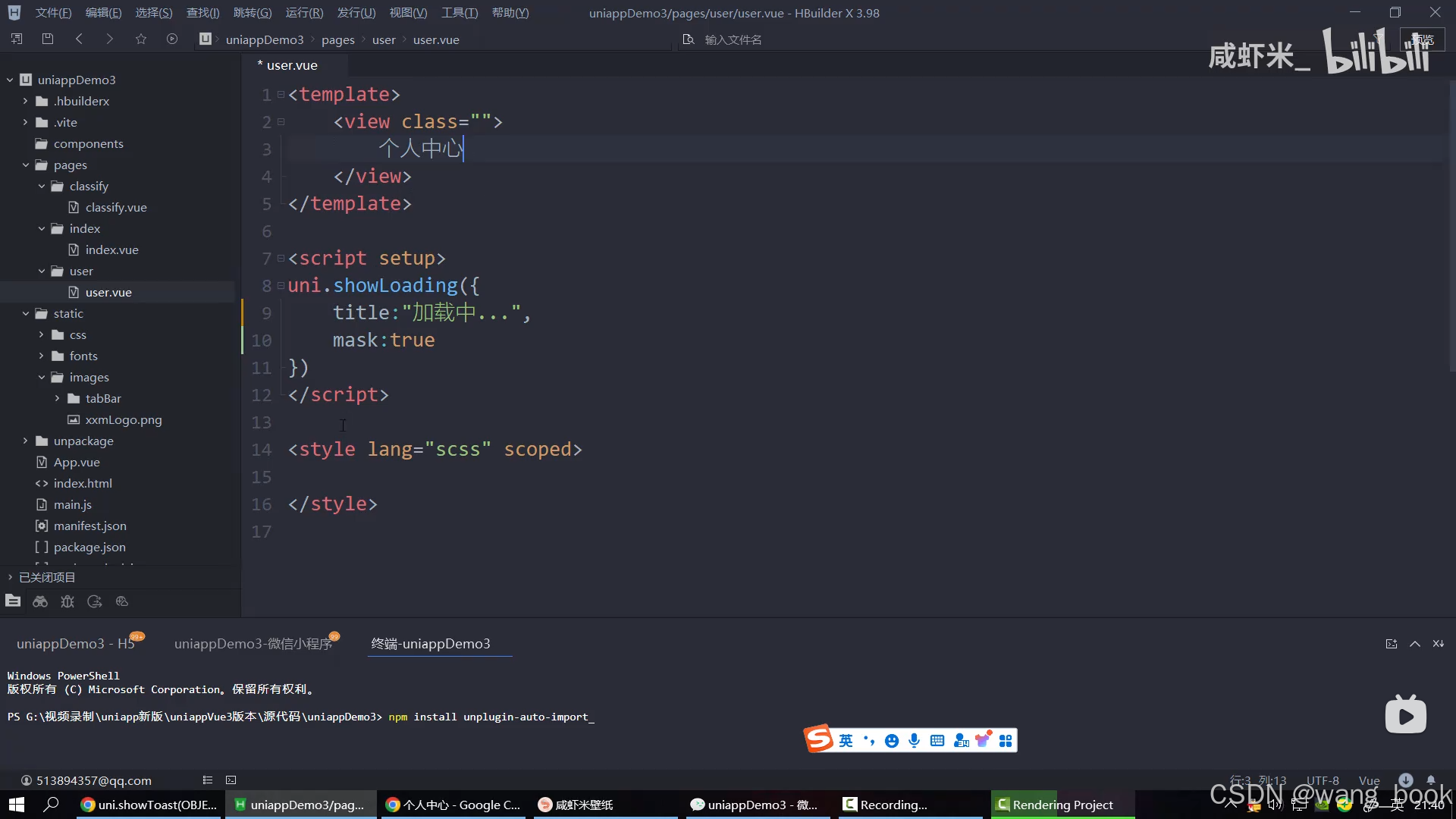This screenshot has height=819, width=1456.
Task: Collapse the pages folder
Action: coord(25,165)
